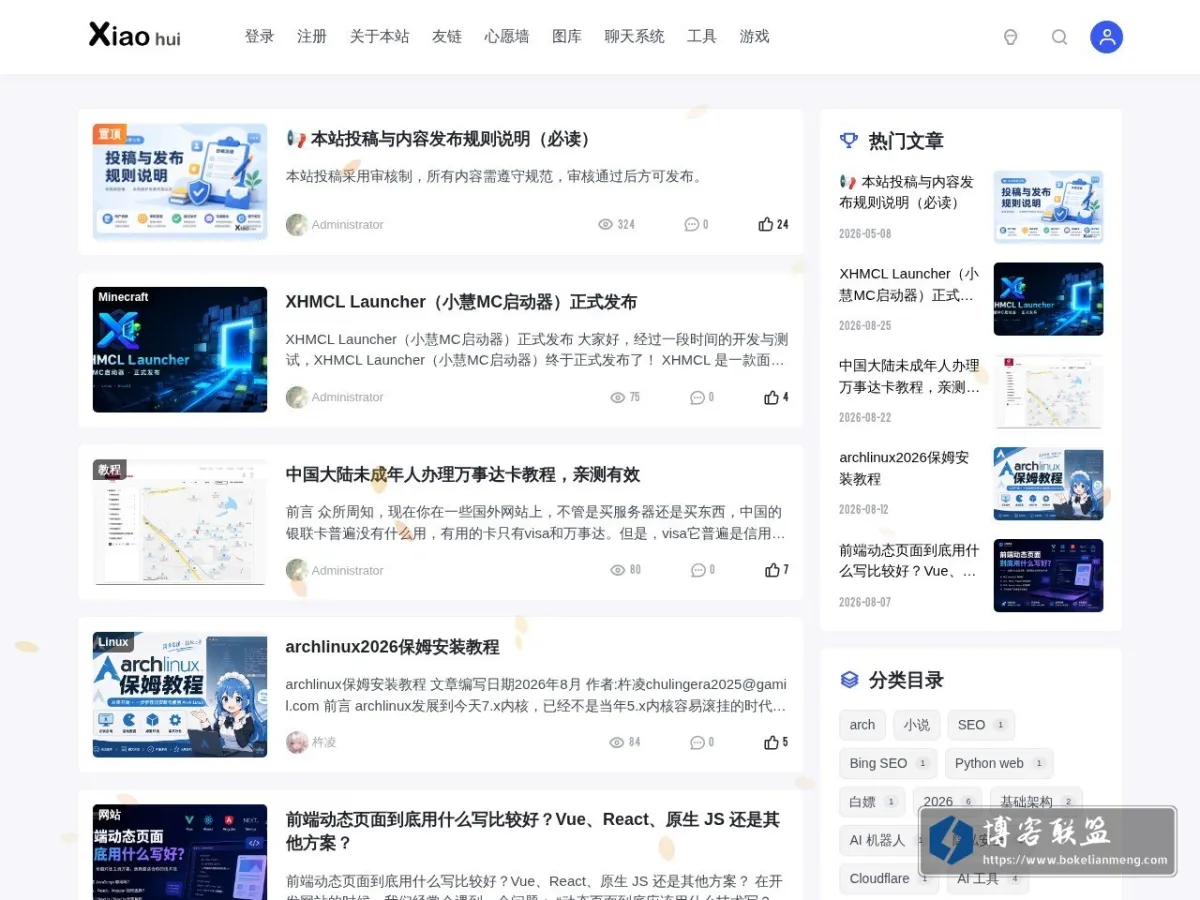Open the search magnifier icon
Screen dimensions: 1200x900
pos(1059,37)
